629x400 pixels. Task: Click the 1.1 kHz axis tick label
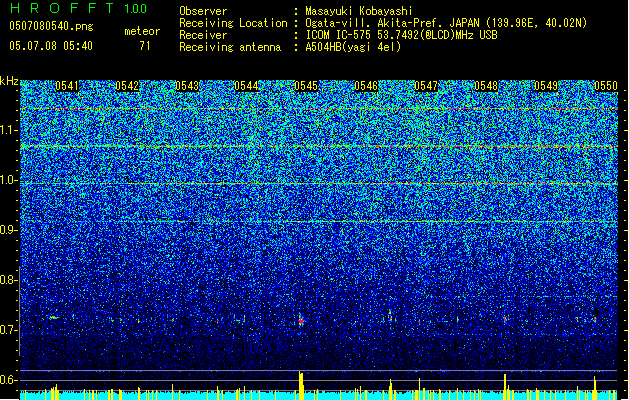[x=8, y=130]
